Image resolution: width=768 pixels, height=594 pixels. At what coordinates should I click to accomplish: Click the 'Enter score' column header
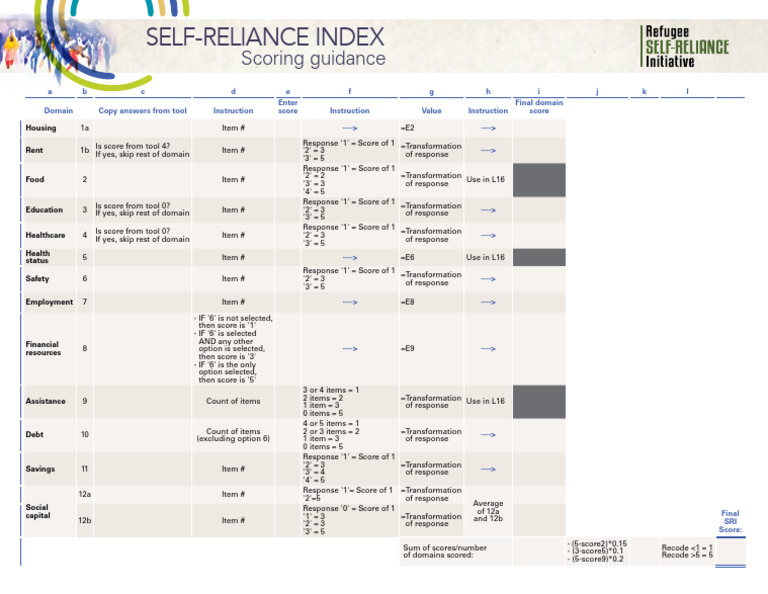[288, 107]
